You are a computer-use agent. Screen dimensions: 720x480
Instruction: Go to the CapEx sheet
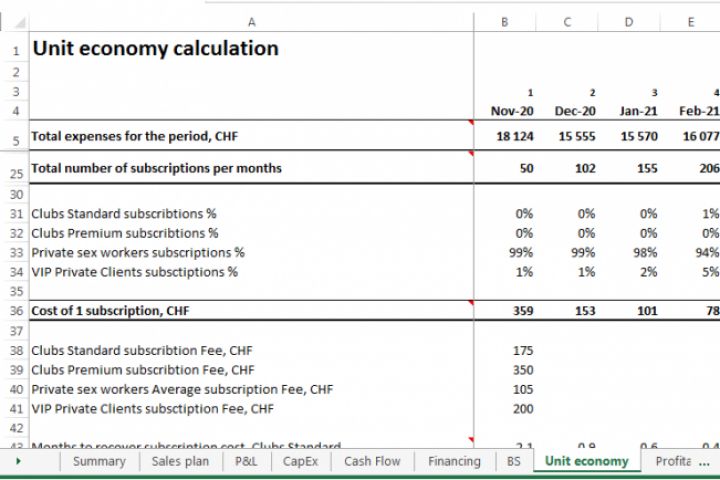point(301,462)
